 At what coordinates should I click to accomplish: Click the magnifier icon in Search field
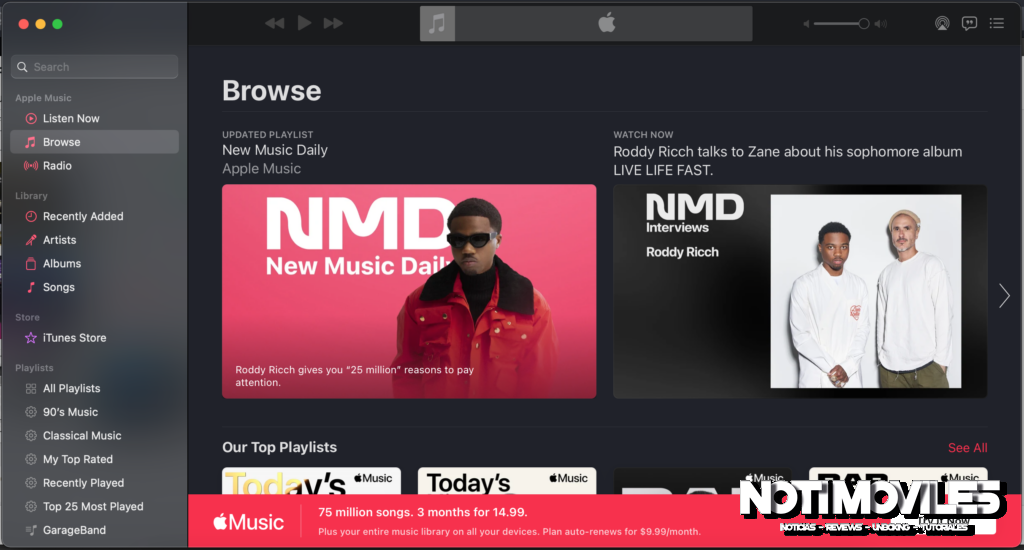click(22, 67)
